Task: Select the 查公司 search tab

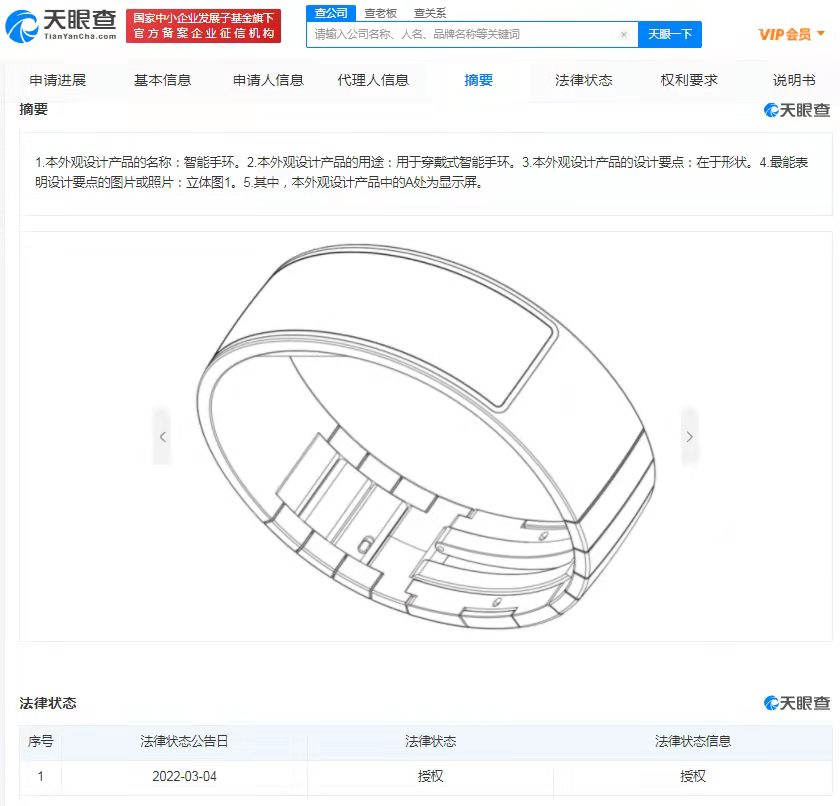Action: [x=331, y=13]
